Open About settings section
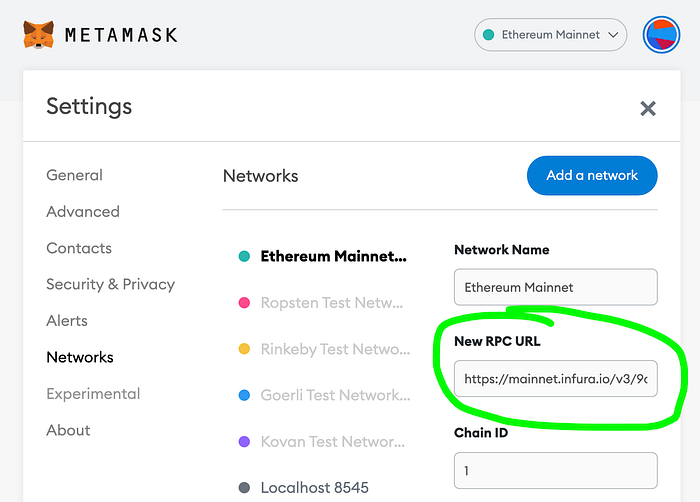The width and height of the screenshot is (700, 502). coord(68,431)
